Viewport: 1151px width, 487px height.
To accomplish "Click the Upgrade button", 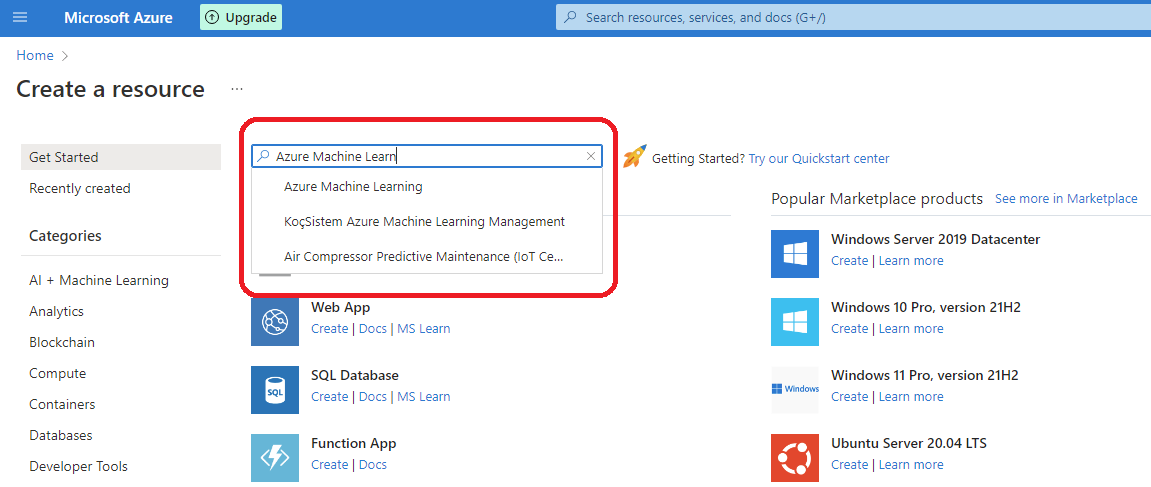I will [241, 17].
